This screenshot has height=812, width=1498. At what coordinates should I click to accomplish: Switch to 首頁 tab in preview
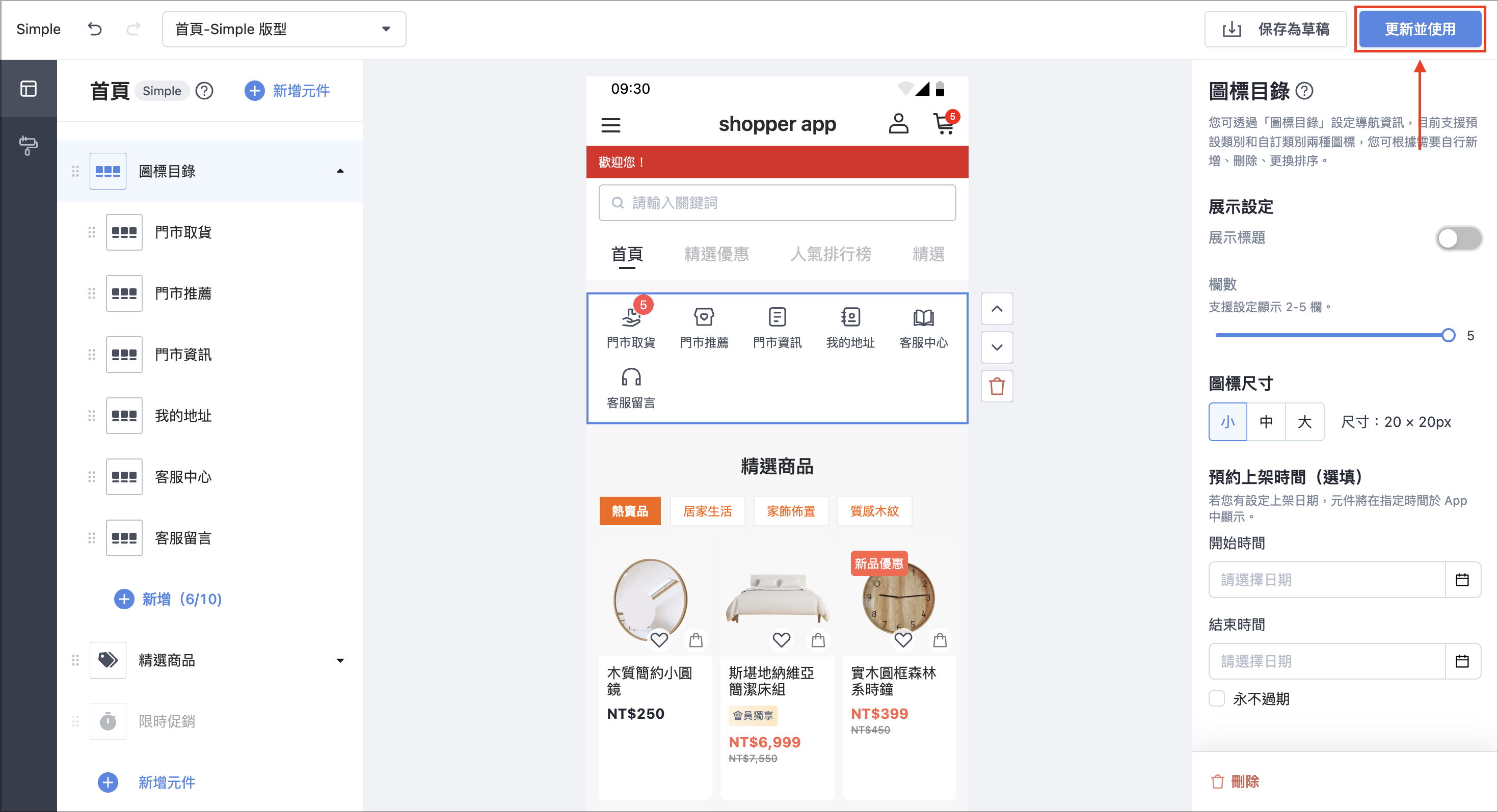[627, 254]
